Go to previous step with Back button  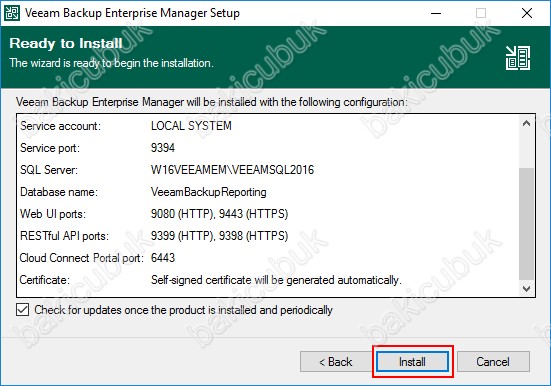click(x=336, y=361)
